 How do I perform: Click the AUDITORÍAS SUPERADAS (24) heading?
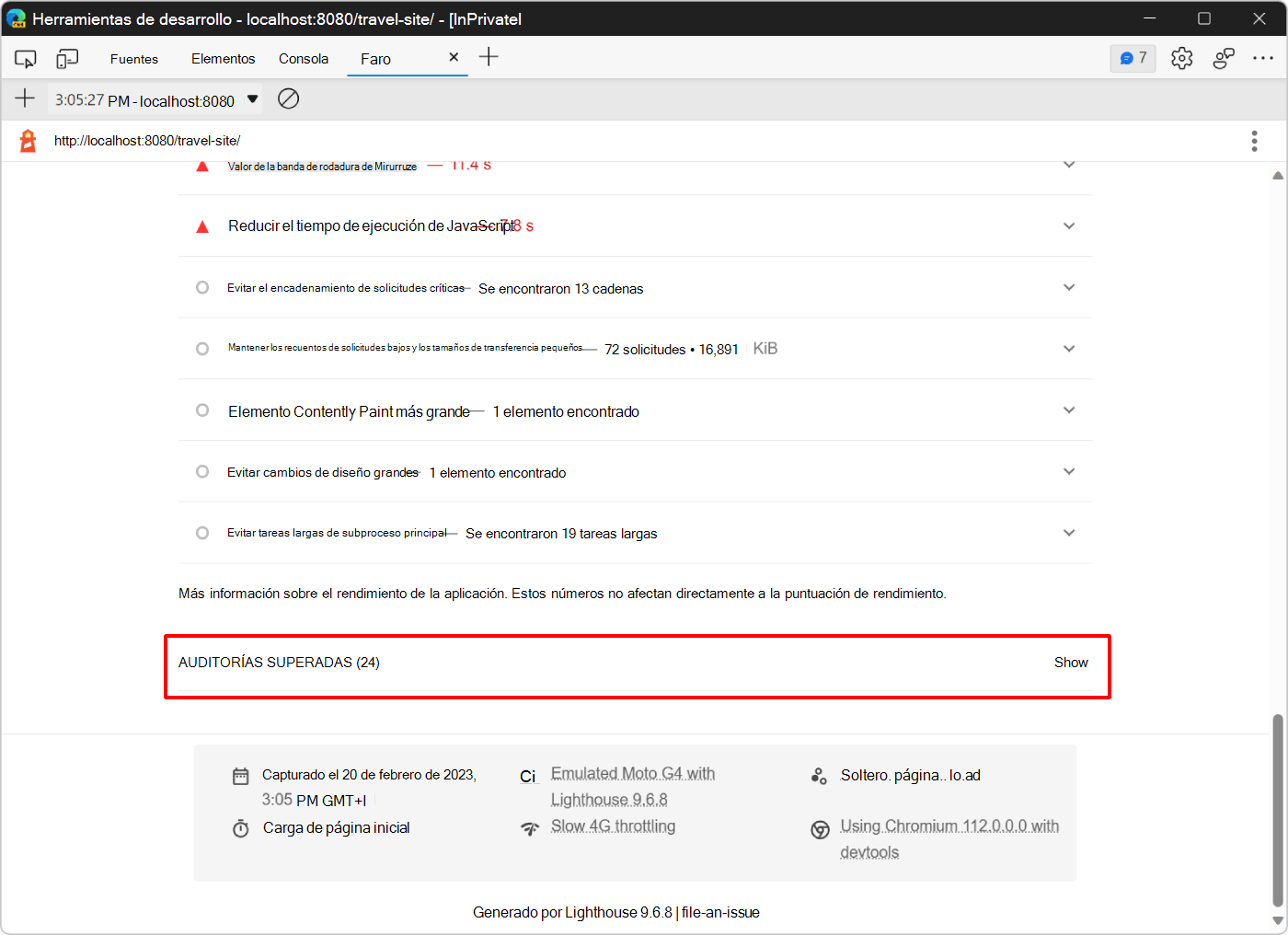(x=279, y=663)
